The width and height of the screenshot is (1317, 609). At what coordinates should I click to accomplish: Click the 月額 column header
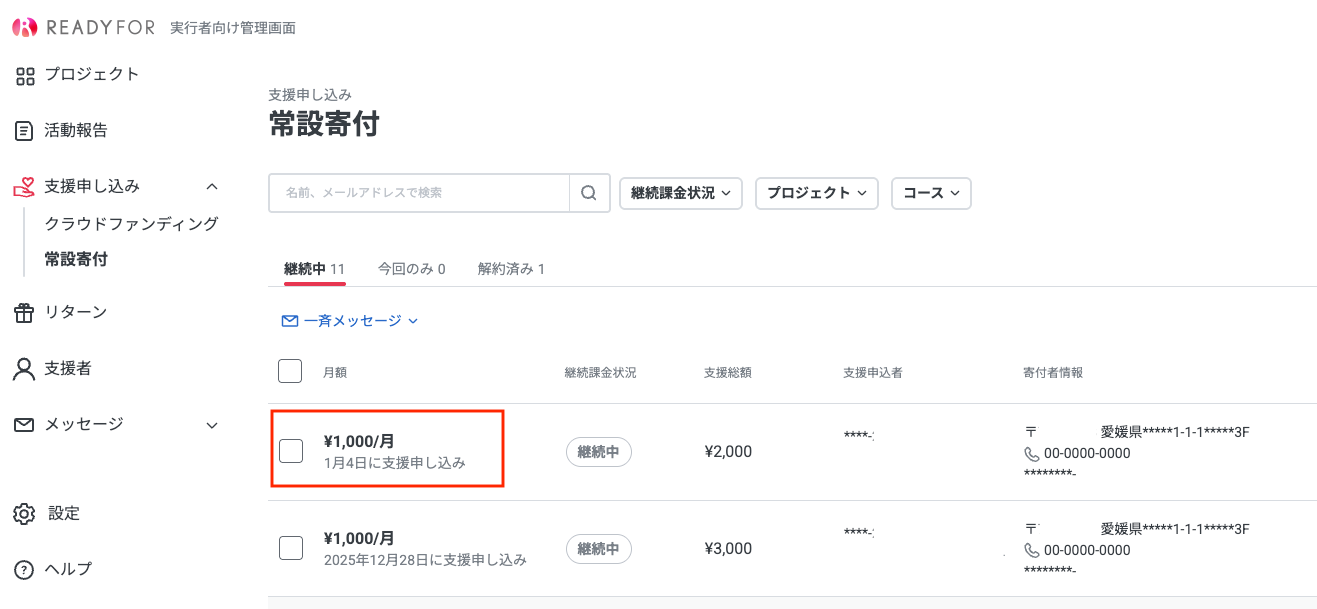click(x=335, y=373)
